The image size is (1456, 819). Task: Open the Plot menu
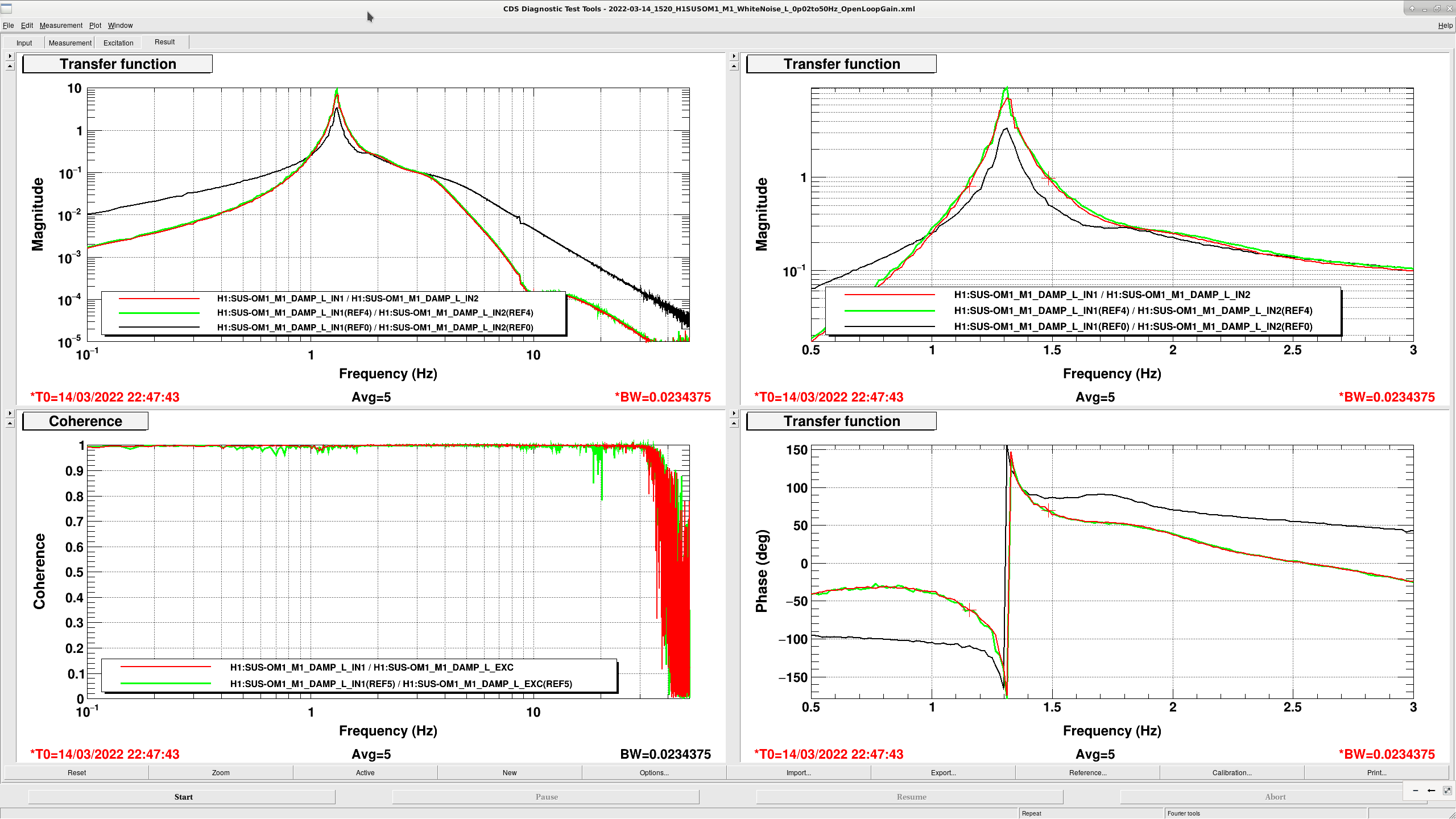(95, 26)
